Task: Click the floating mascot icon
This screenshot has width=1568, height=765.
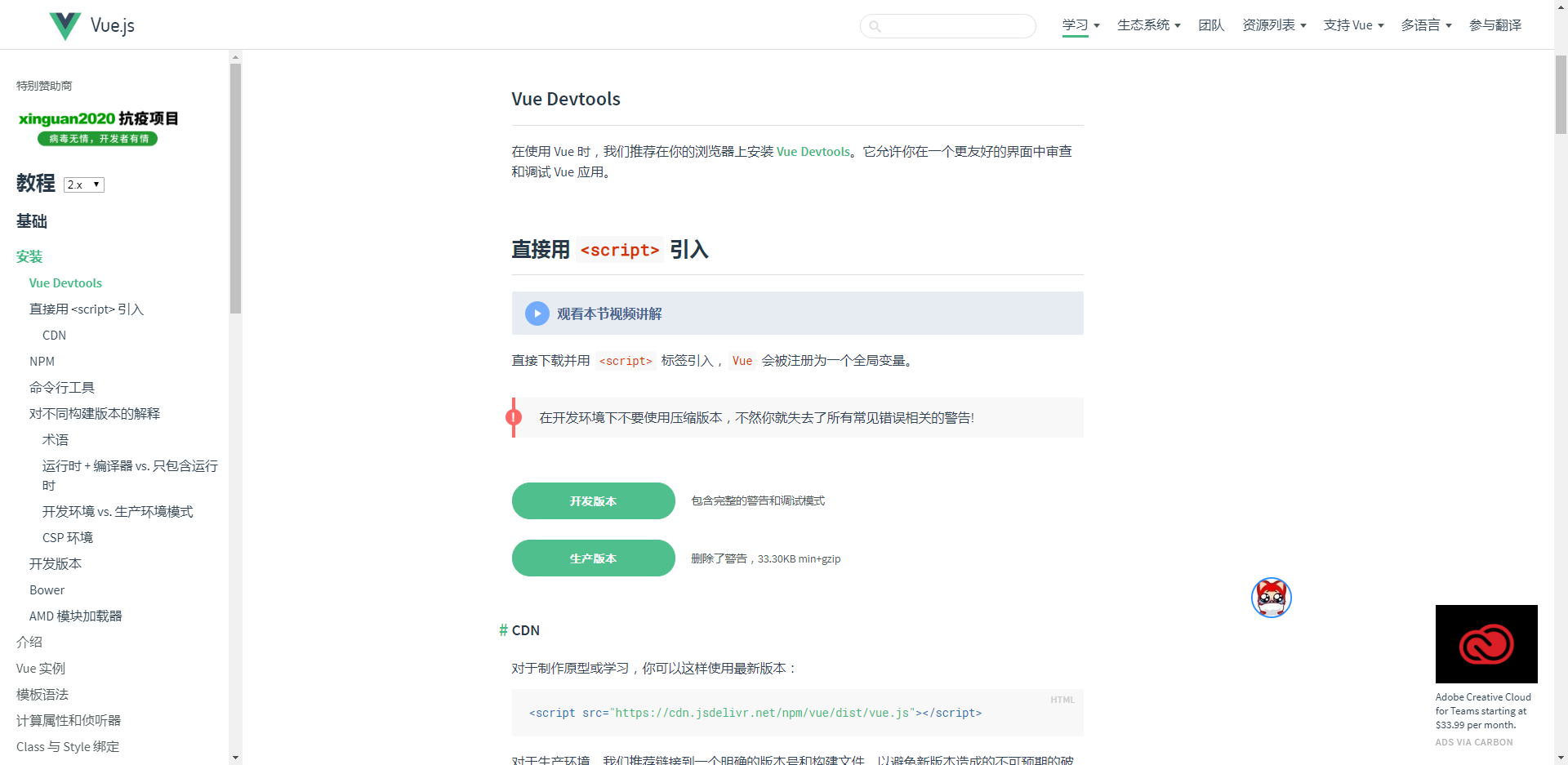Action: (1271, 598)
